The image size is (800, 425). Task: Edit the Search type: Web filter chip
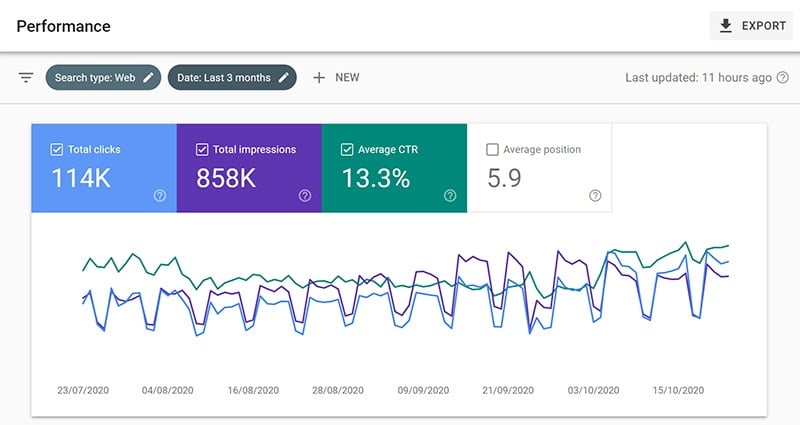pos(103,78)
